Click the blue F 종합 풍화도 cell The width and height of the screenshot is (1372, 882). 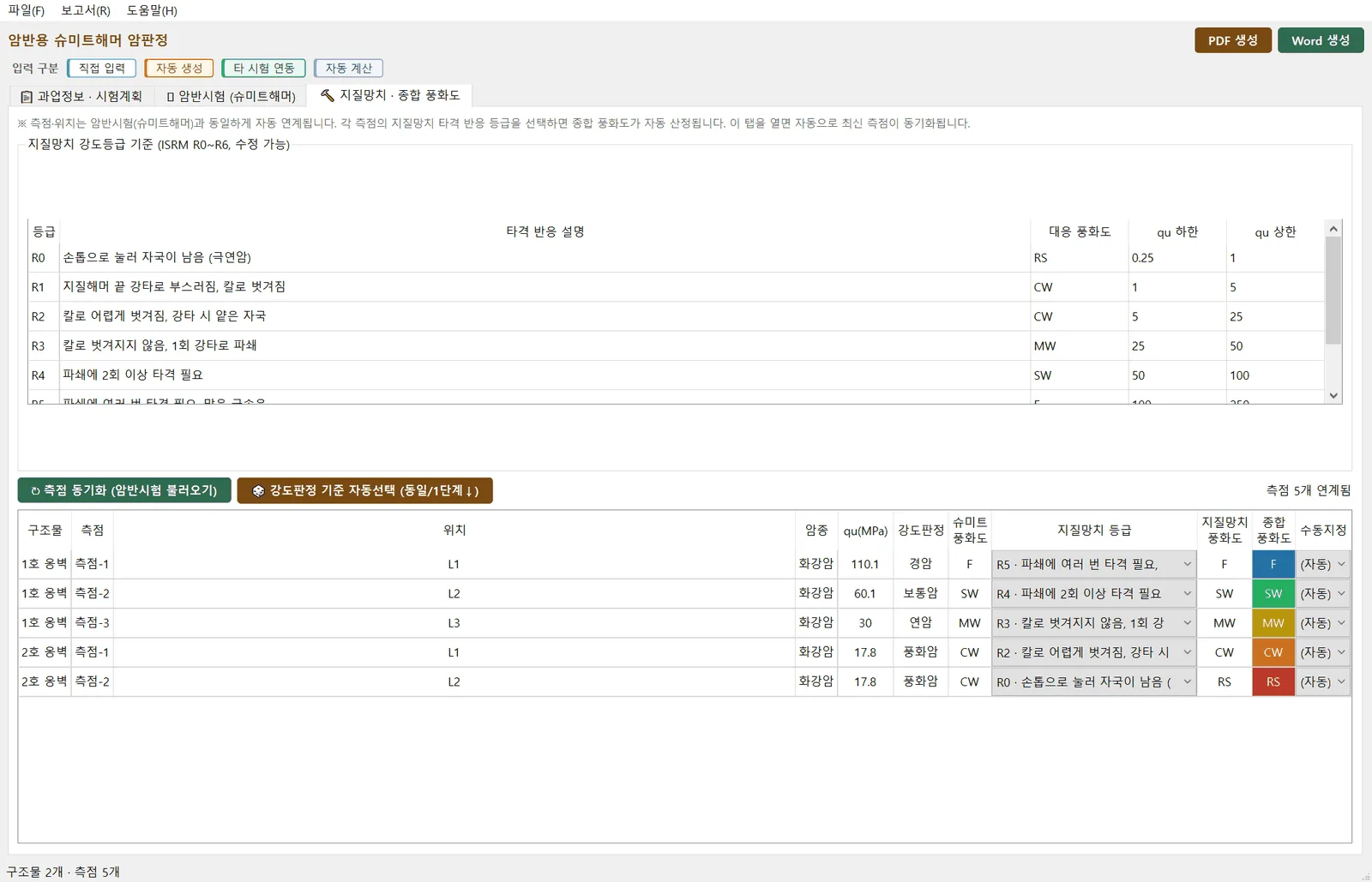1273,564
